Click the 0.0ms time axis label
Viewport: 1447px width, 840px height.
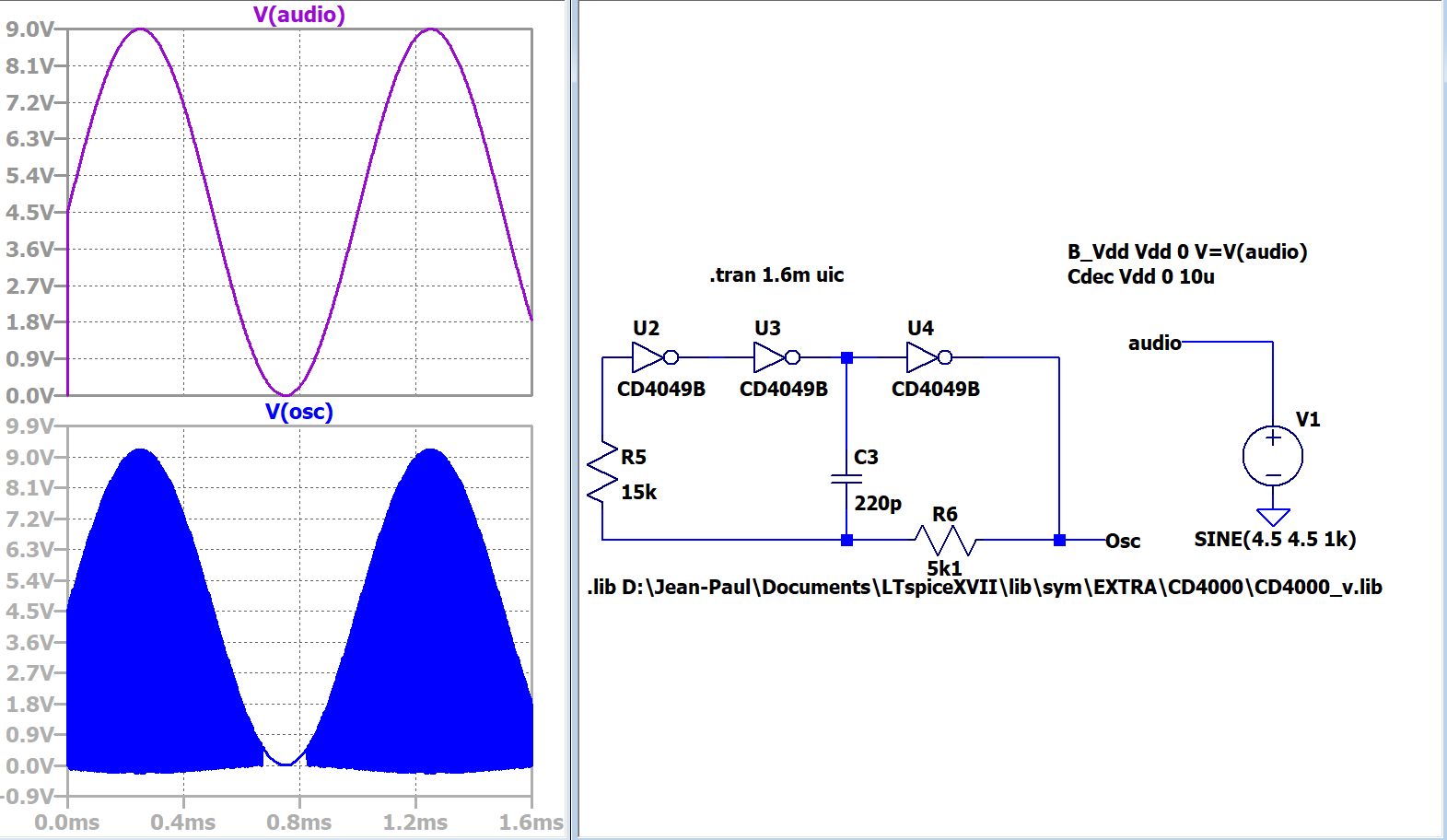point(66,822)
